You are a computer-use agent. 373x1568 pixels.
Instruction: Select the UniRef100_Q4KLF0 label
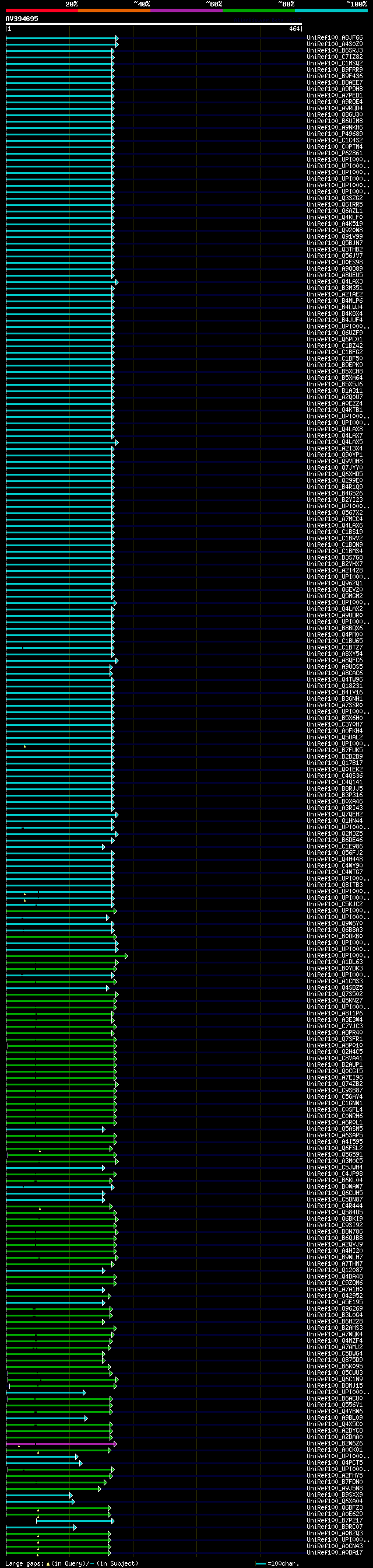click(x=335, y=217)
